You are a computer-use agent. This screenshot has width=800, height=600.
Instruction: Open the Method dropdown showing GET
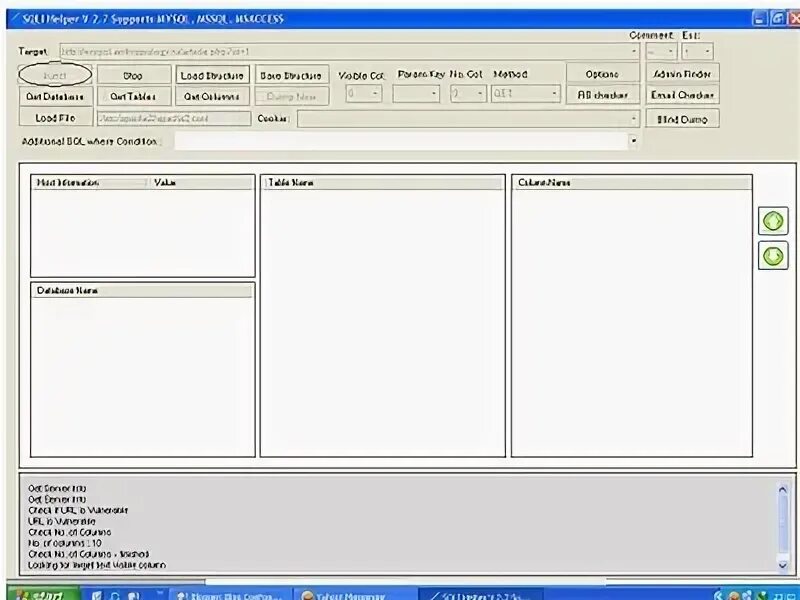click(526, 93)
